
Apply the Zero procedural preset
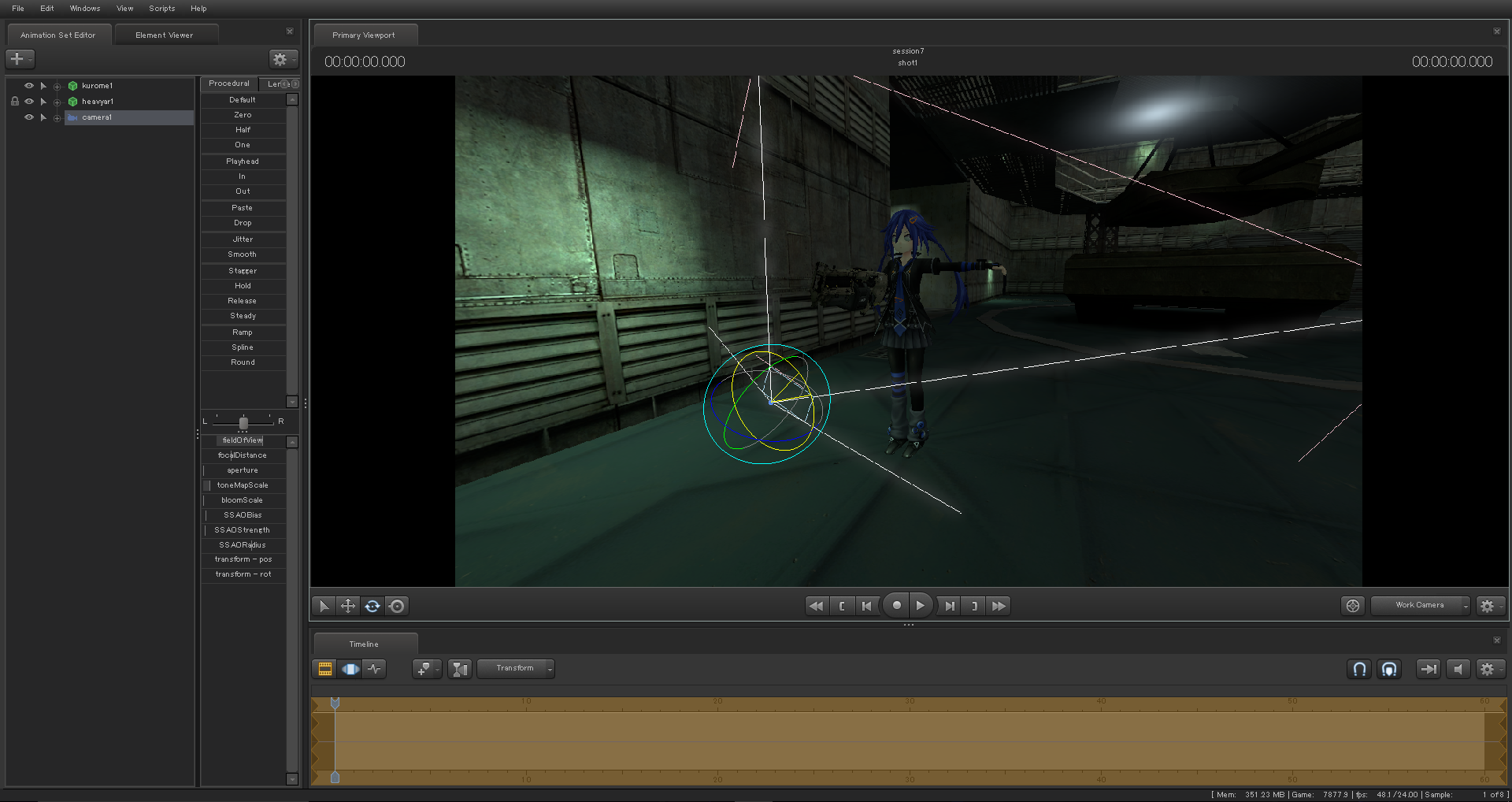click(243, 115)
